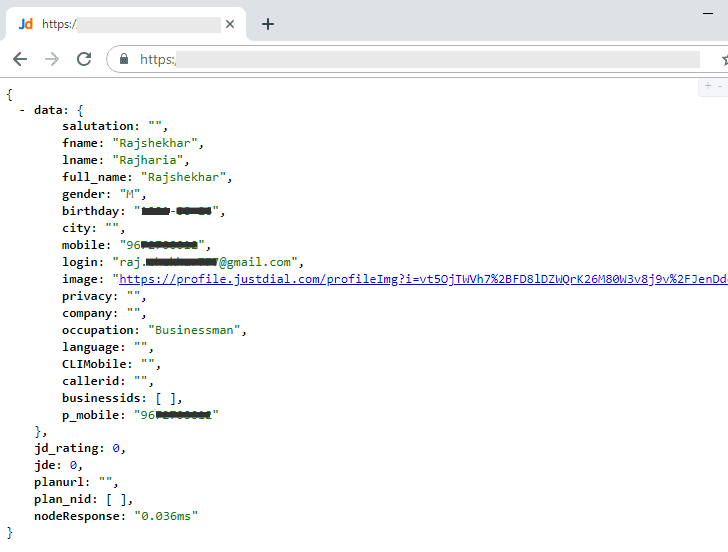Go back to the previous page
Viewport: 728px width, 552px height.
pos(20,59)
